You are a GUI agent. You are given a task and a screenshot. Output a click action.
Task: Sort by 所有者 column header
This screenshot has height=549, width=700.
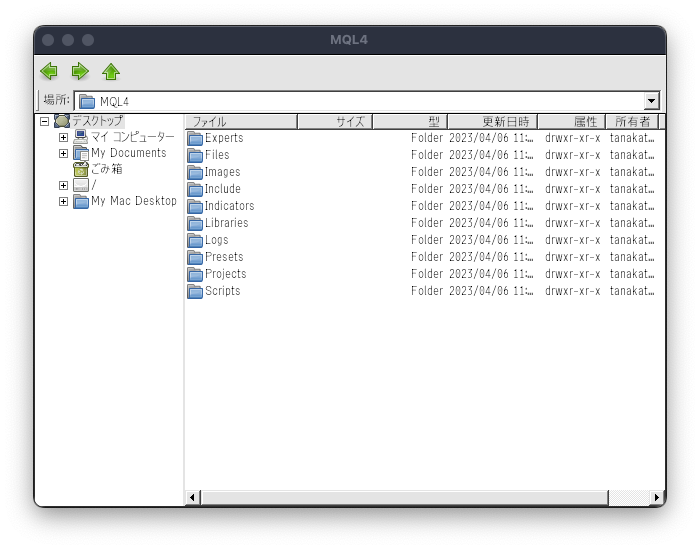click(633, 121)
